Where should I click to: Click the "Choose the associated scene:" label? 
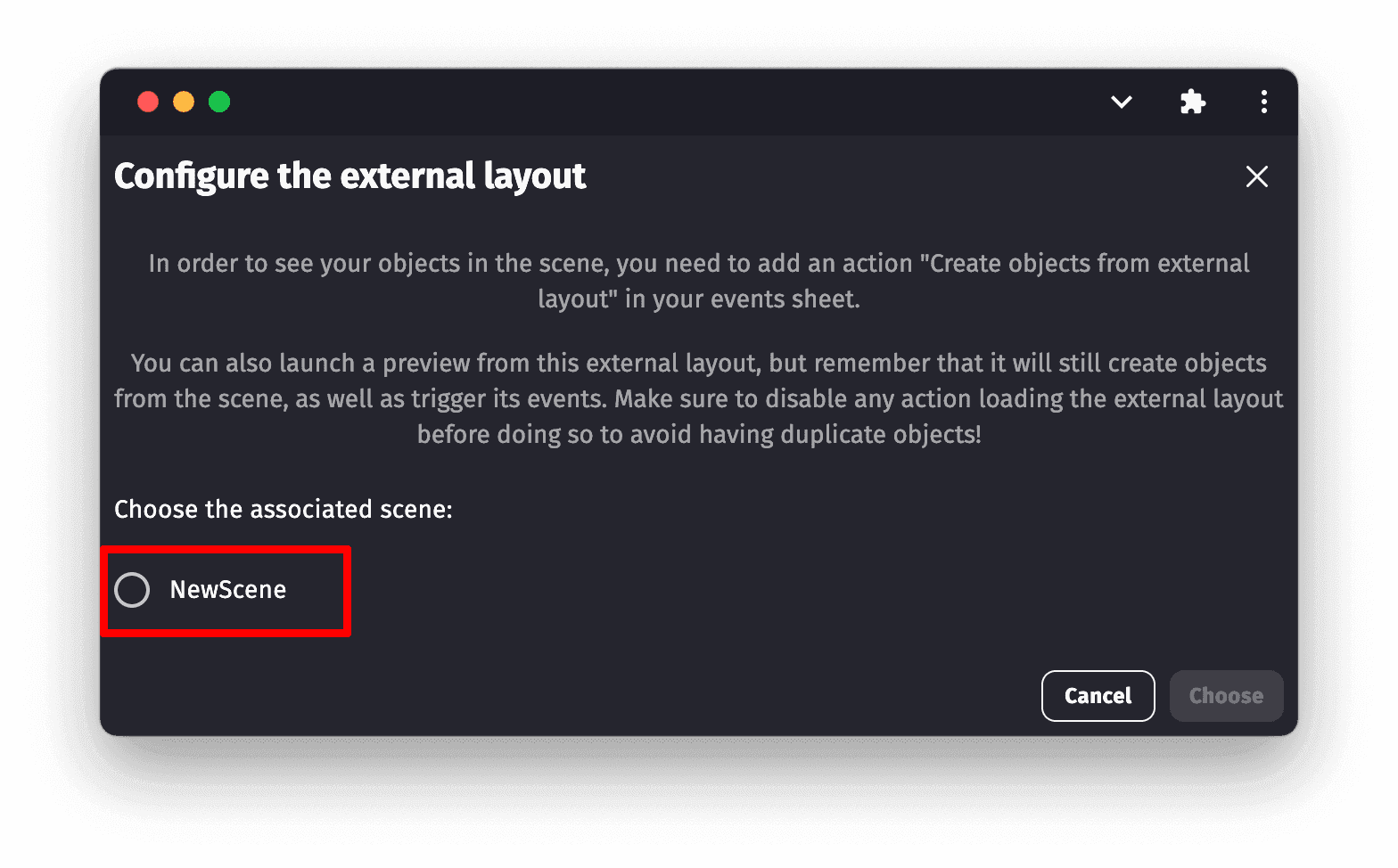pos(284,510)
